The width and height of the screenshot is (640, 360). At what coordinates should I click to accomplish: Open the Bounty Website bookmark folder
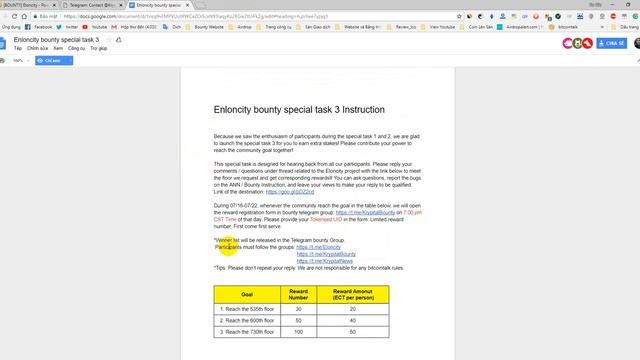(204, 27)
